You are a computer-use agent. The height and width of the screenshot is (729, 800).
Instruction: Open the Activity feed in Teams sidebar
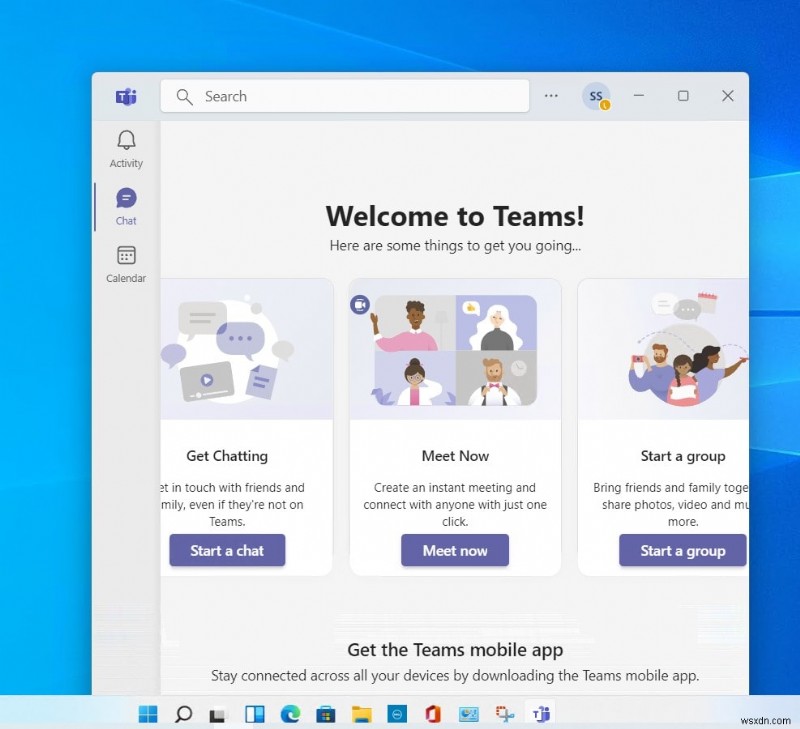[x=125, y=146]
